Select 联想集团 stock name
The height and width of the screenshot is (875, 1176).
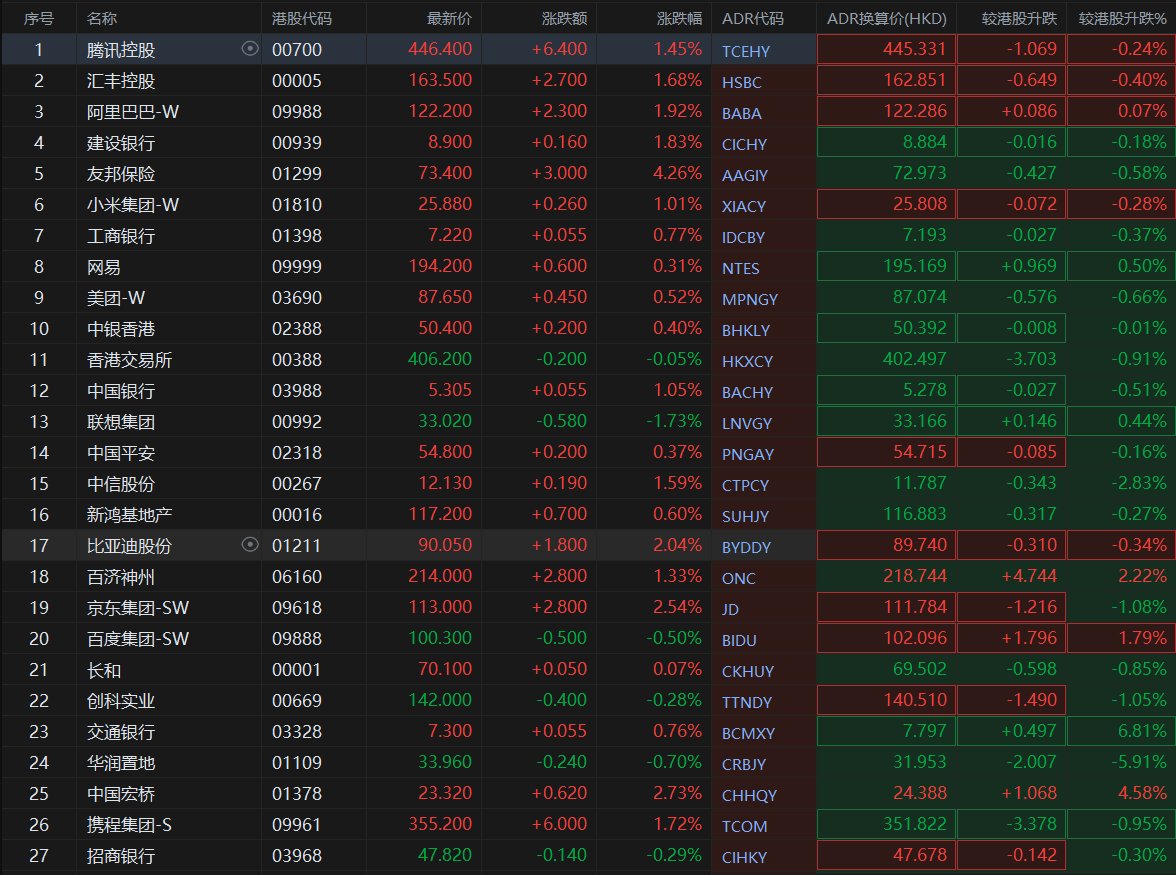[x=121, y=422]
